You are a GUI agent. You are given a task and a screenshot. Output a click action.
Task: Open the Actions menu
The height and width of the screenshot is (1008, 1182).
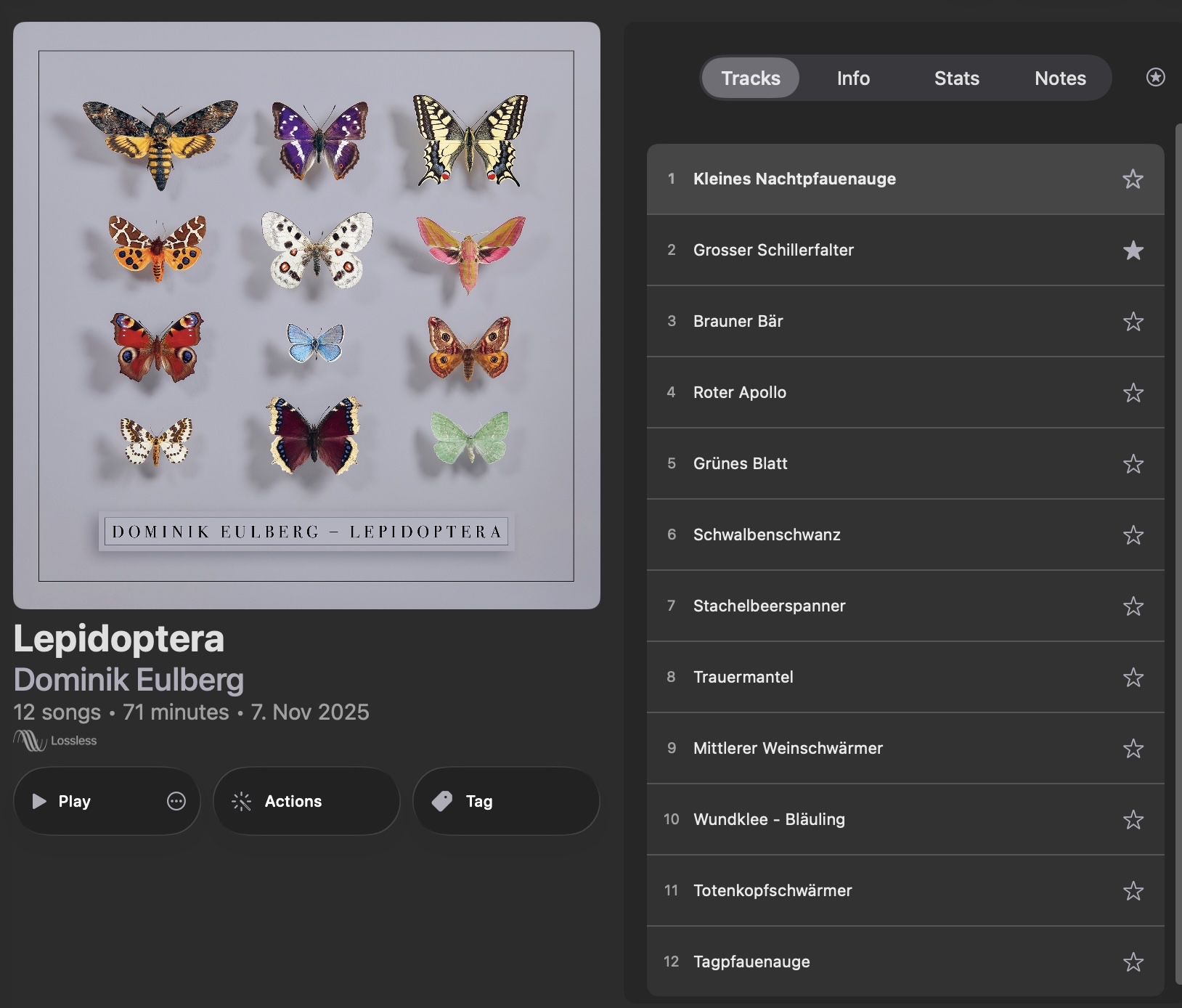pos(306,801)
